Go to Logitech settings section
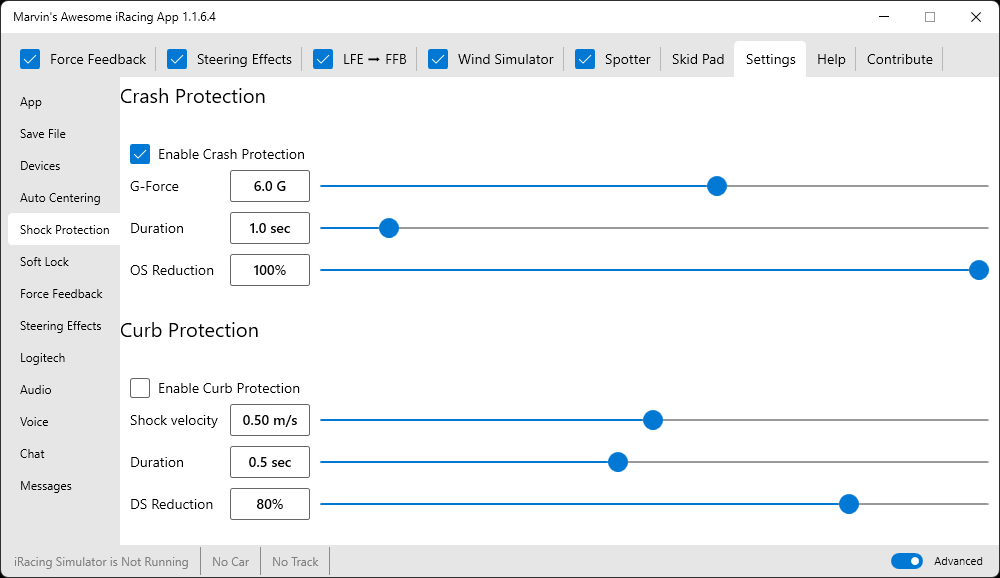Image resolution: width=1000 pixels, height=578 pixels. [43, 358]
